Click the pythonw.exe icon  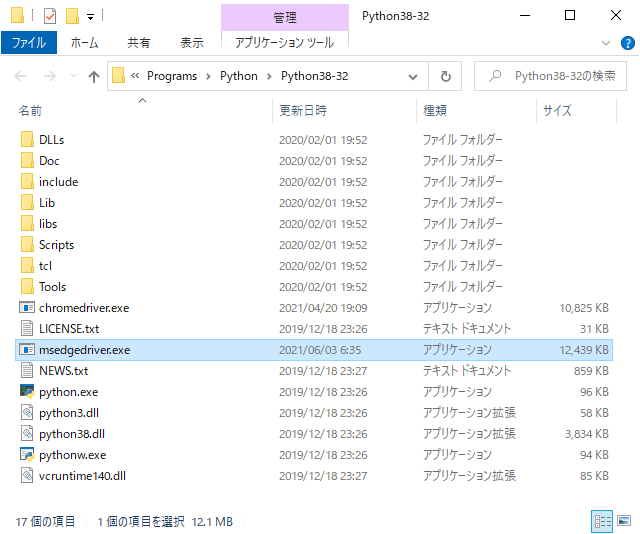[x=27, y=454]
